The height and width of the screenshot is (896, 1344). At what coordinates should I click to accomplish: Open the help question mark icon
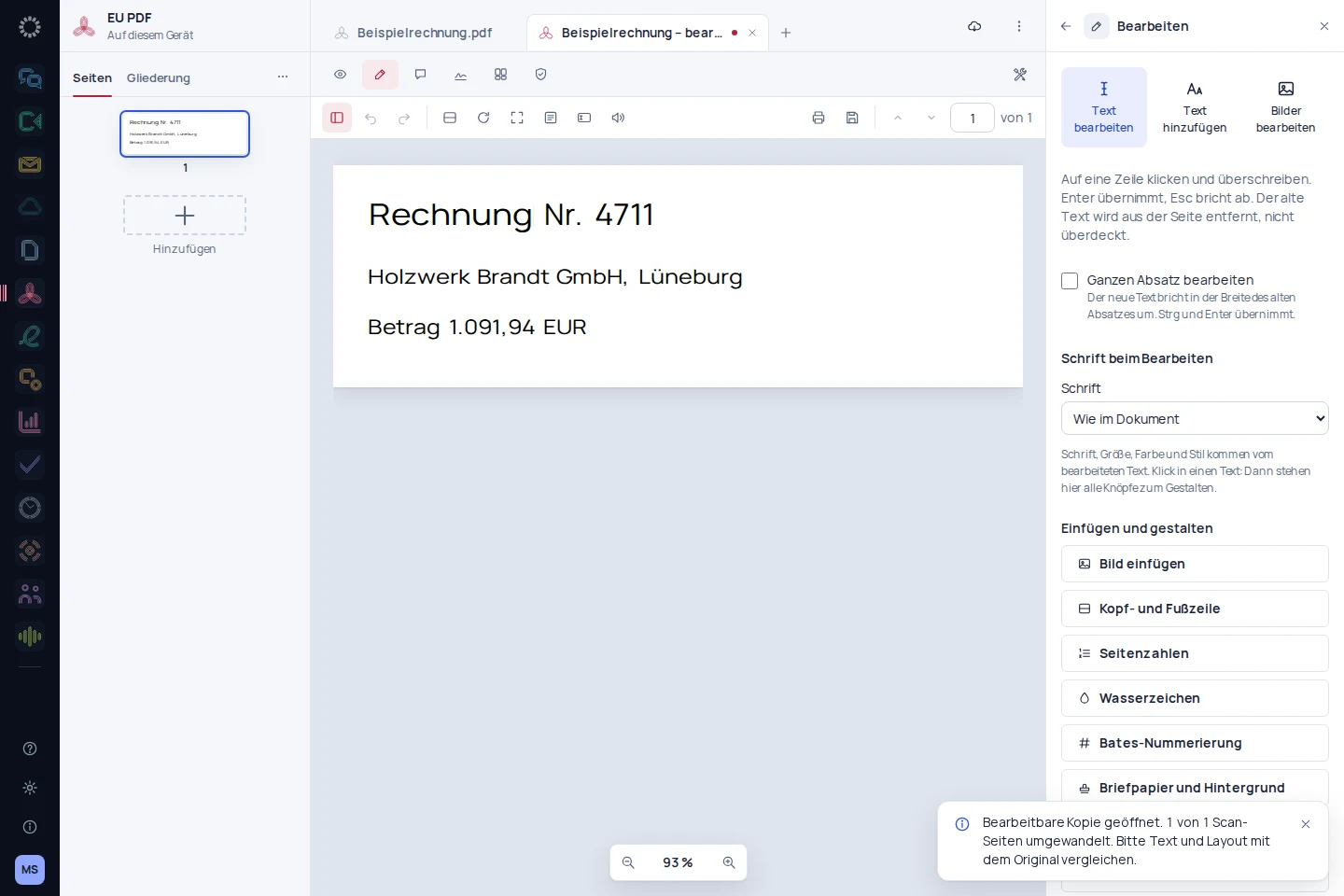point(30,749)
